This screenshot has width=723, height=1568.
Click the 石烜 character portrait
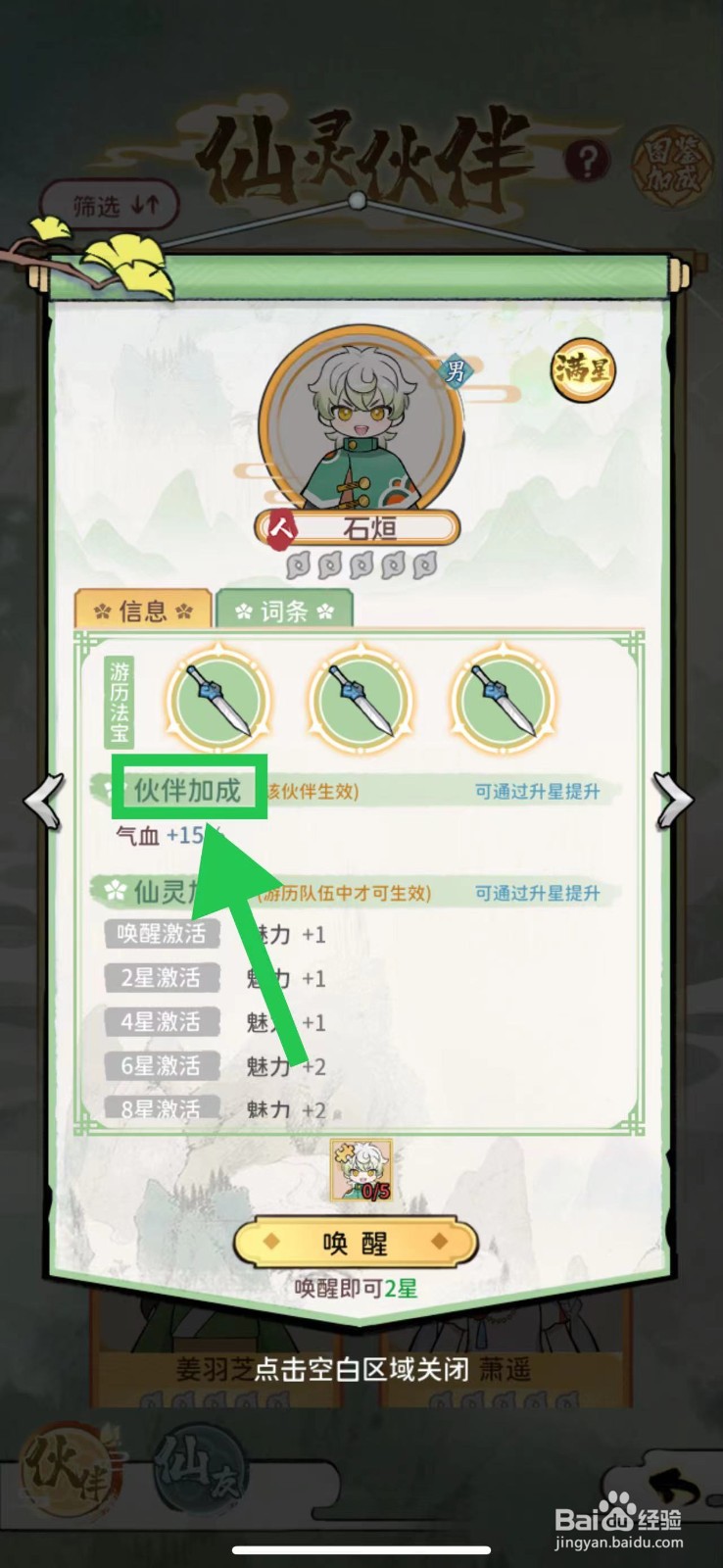(361, 414)
